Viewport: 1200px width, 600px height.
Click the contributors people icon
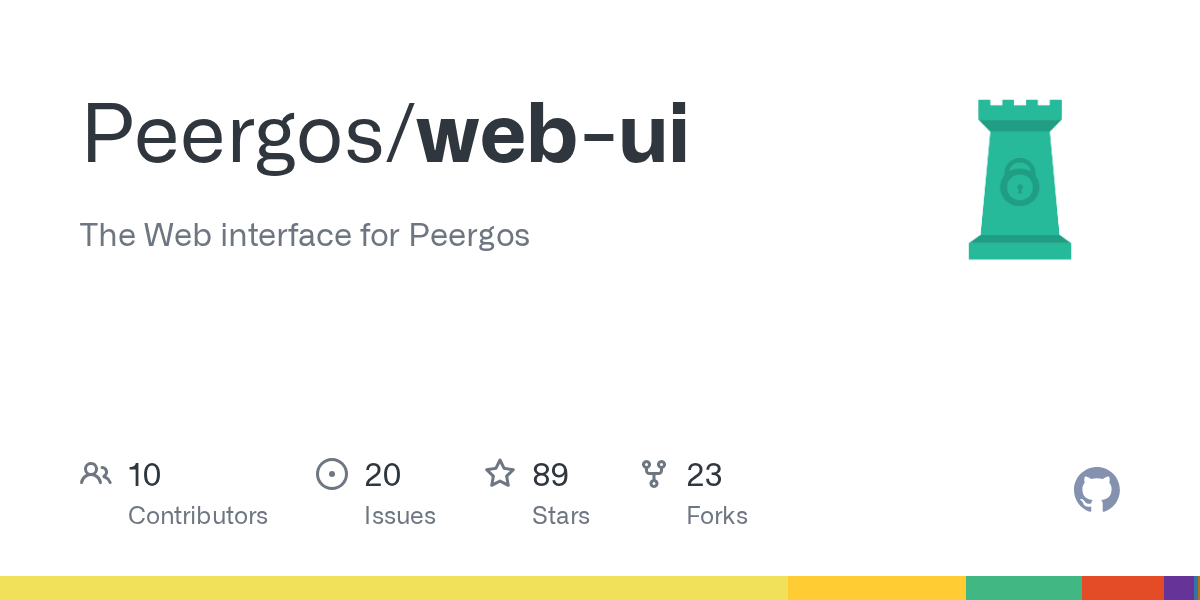tap(96, 474)
